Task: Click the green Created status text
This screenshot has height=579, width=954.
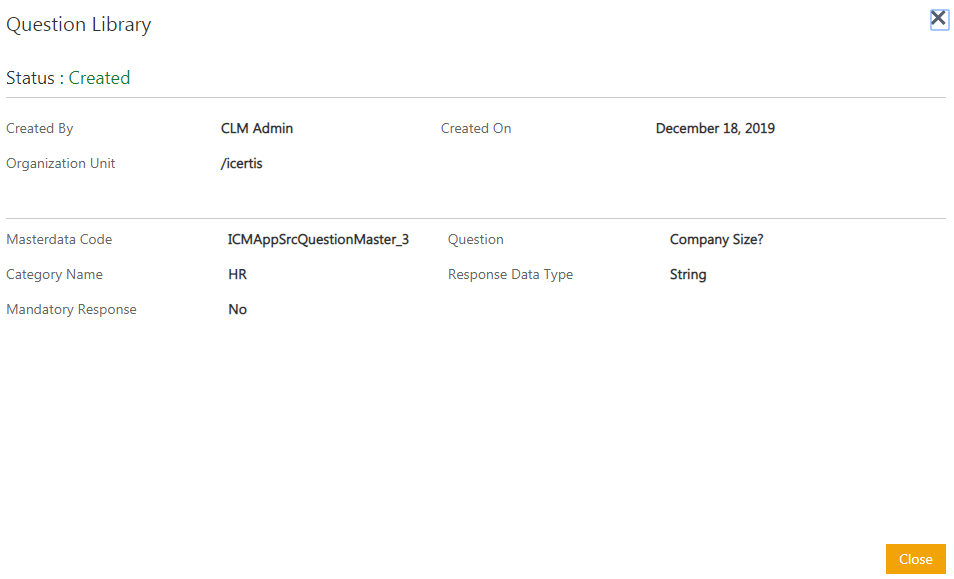Action: tap(99, 78)
